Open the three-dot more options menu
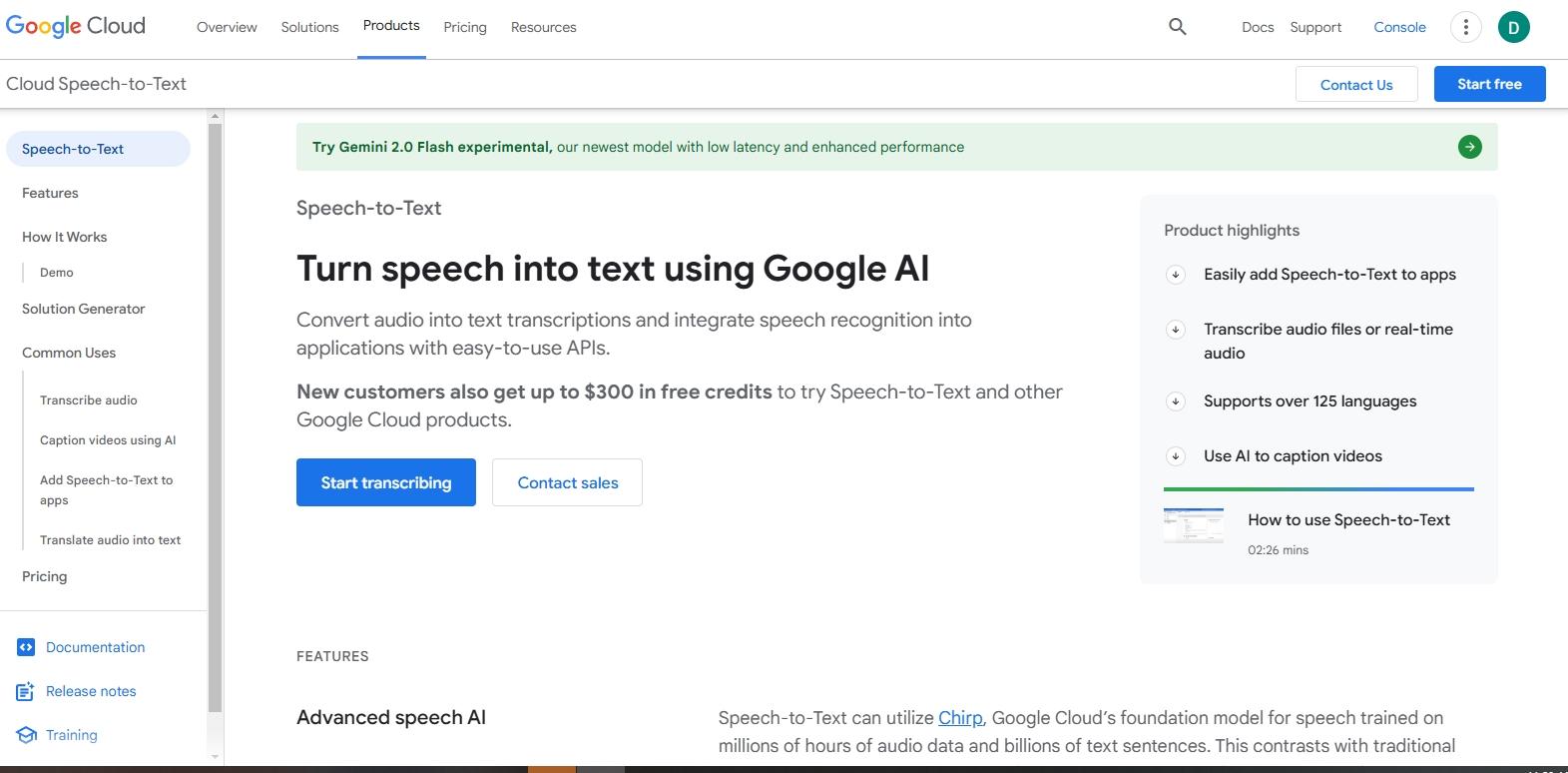 pos(1465,27)
